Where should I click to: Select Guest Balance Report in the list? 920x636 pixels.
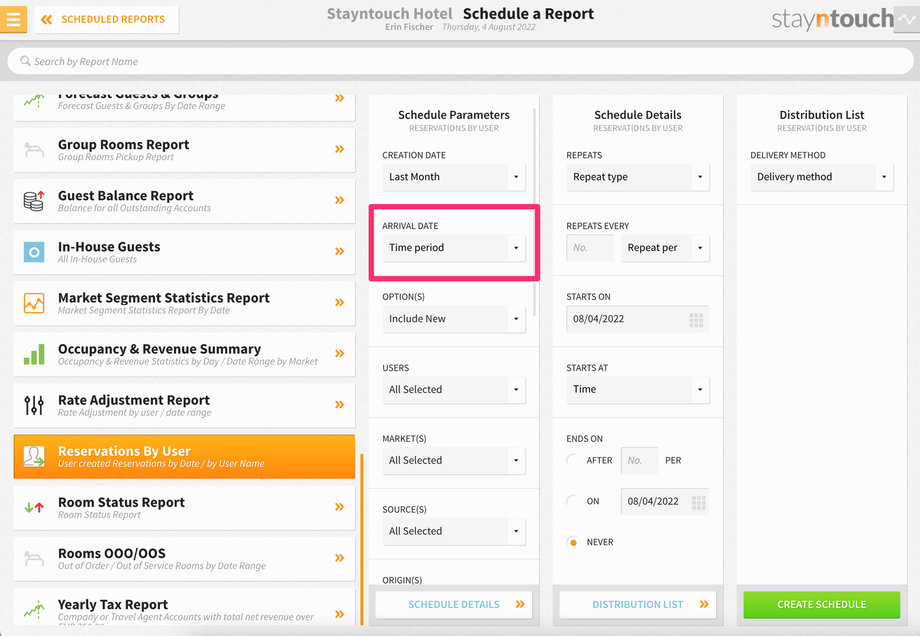click(x=184, y=201)
